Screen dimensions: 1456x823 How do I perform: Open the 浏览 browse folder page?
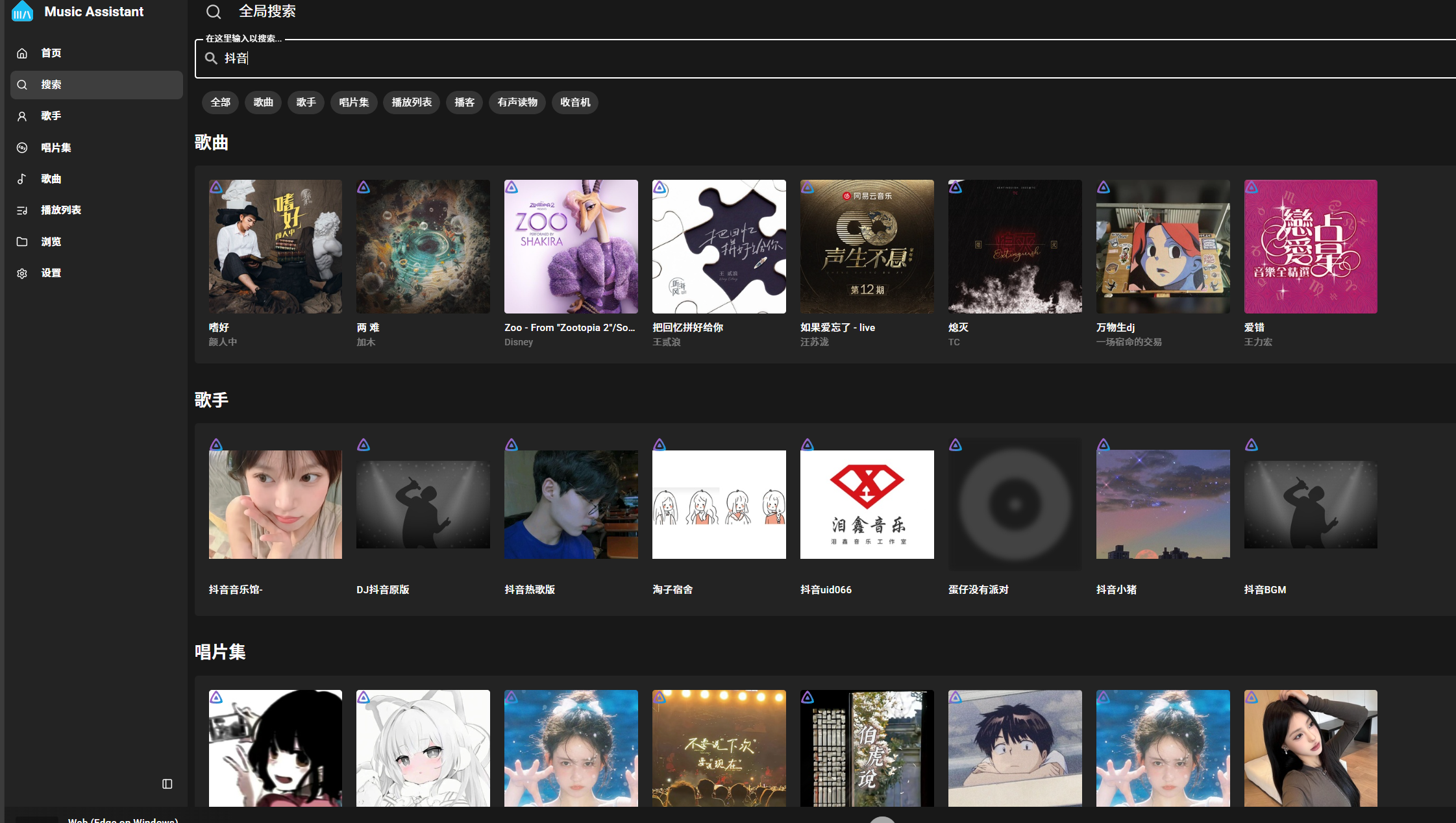coord(51,242)
